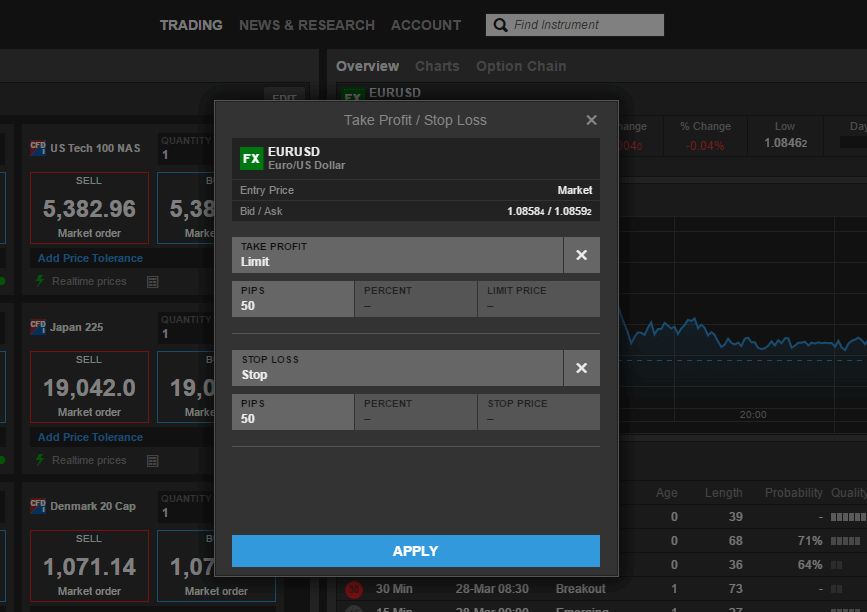Click the magnifier icon in Find Instrument

500,25
